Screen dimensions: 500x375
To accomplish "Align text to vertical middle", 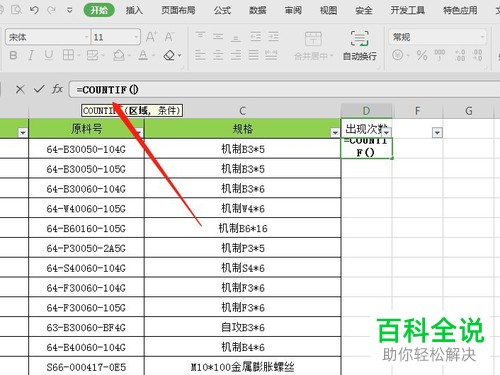I will [x=218, y=36].
